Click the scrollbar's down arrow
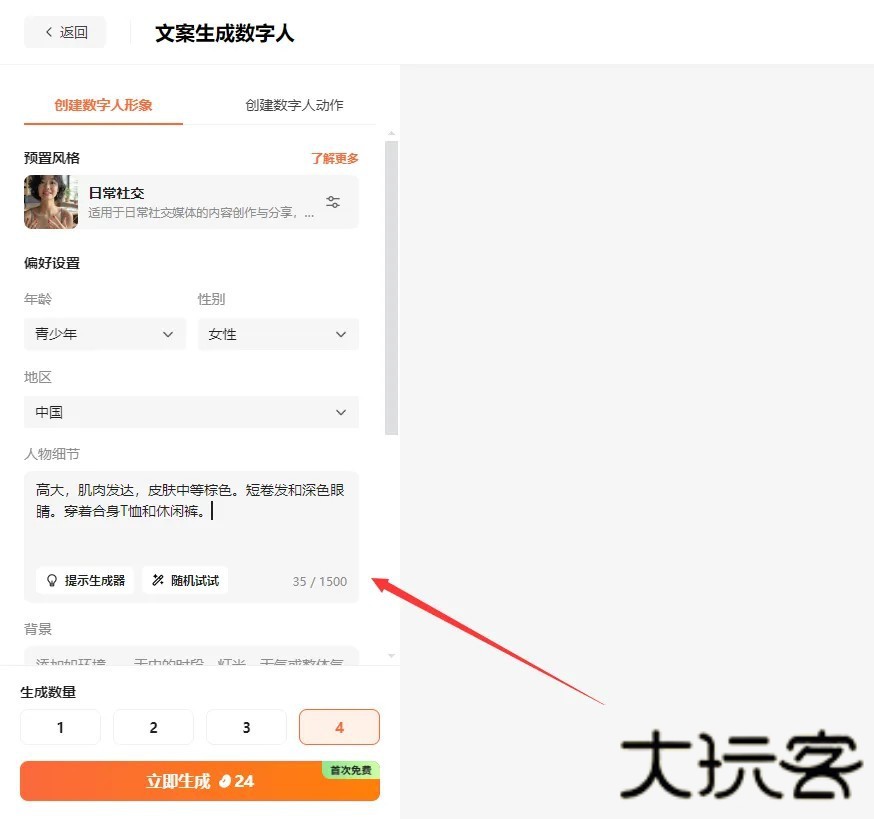This screenshot has width=874, height=819. [391, 656]
